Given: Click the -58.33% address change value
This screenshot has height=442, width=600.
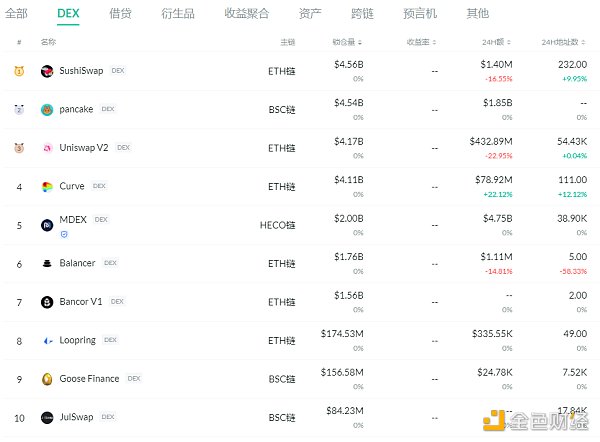Looking at the screenshot, I should click(x=573, y=271).
